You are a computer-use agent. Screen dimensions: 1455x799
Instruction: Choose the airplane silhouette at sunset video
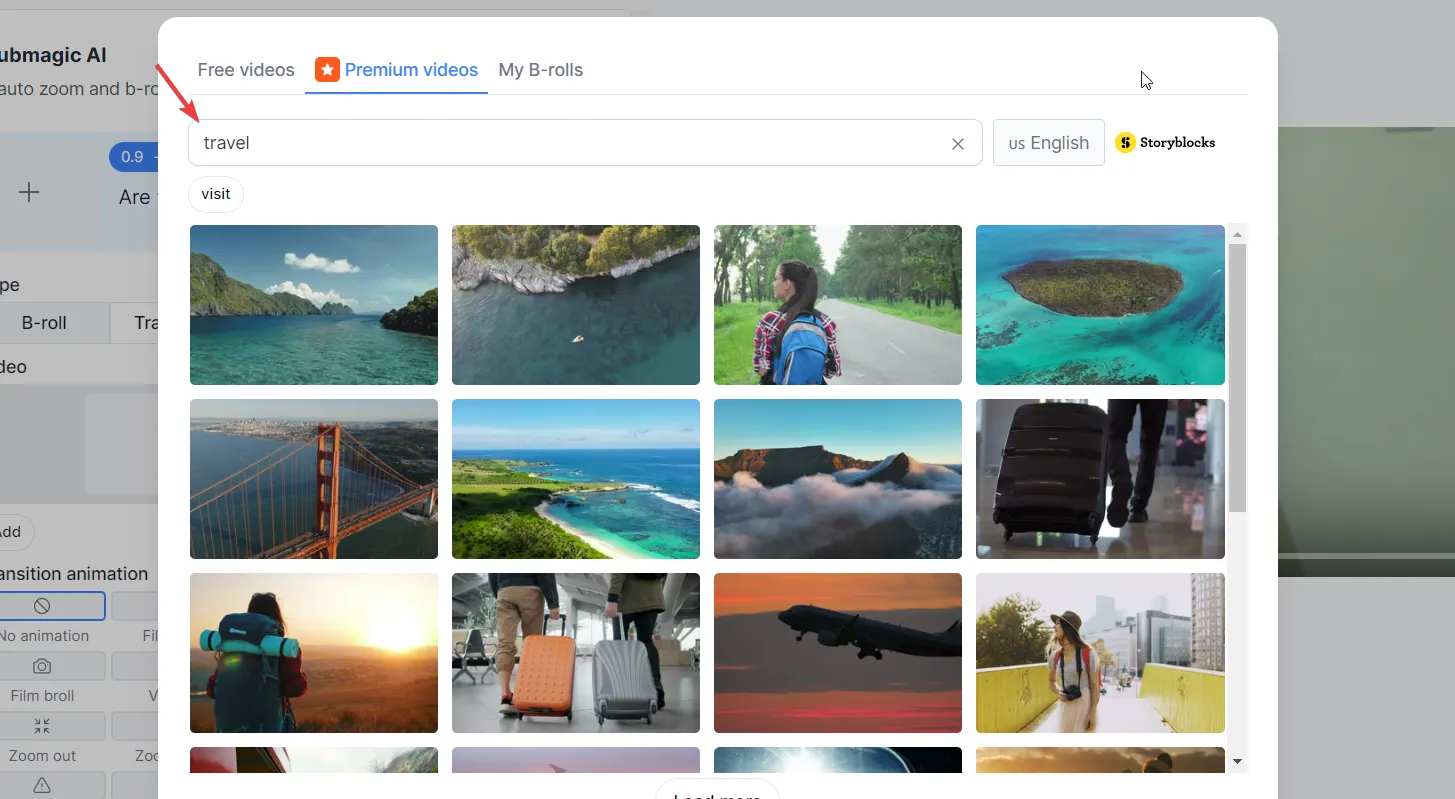pyautogui.click(x=838, y=653)
